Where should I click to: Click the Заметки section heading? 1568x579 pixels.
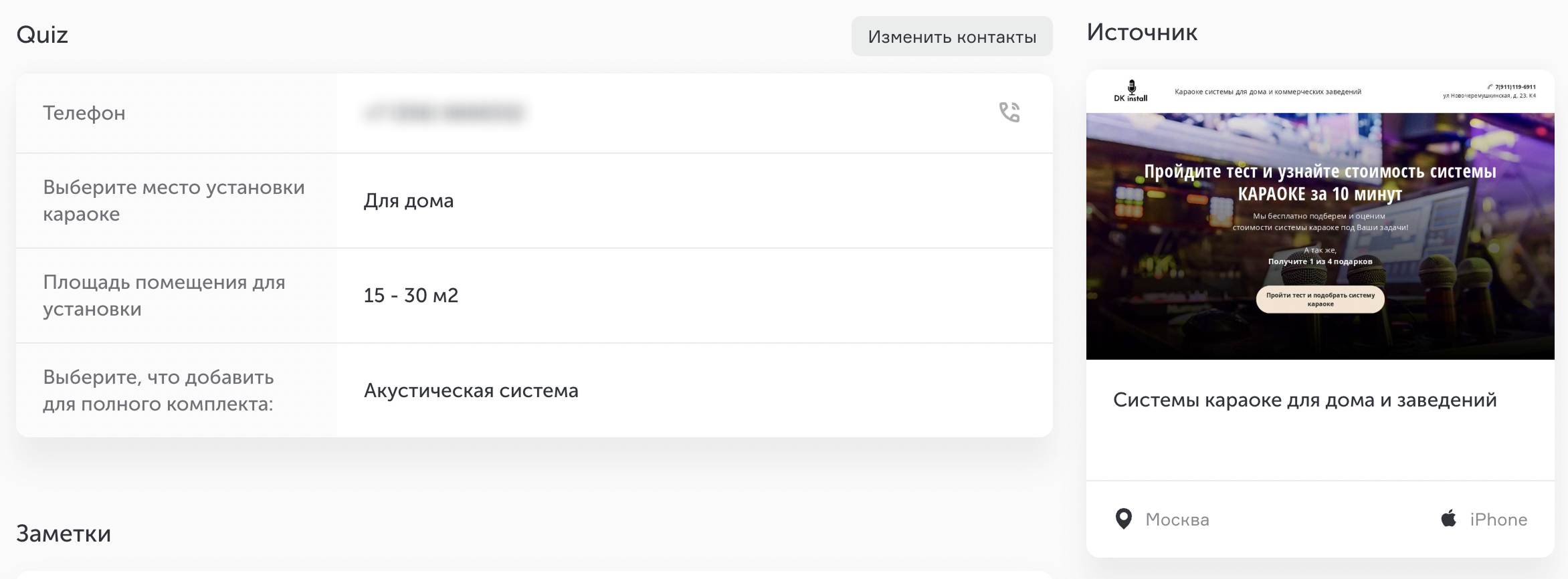(64, 534)
